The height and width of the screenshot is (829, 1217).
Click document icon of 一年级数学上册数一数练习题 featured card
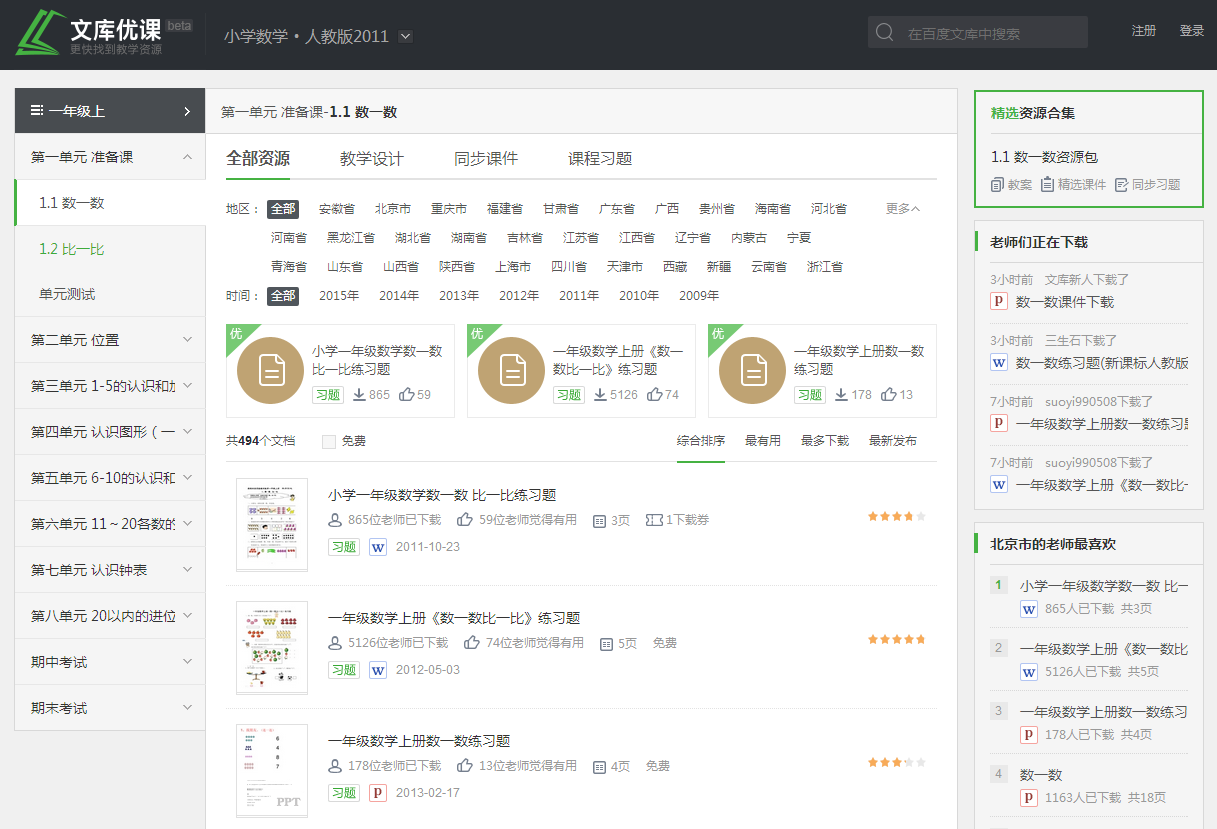pyautogui.click(x=752, y=370)
